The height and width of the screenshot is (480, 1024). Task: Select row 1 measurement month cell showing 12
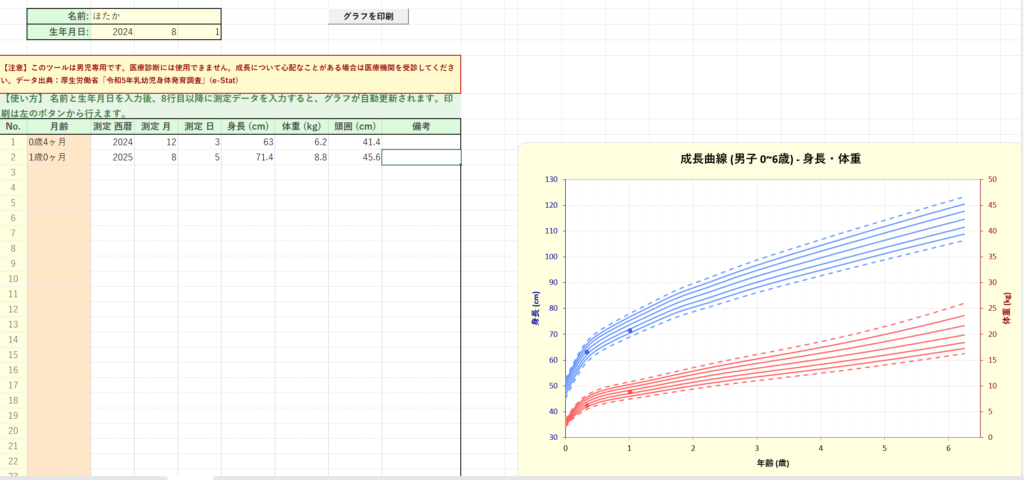click(x=156, y=142)
